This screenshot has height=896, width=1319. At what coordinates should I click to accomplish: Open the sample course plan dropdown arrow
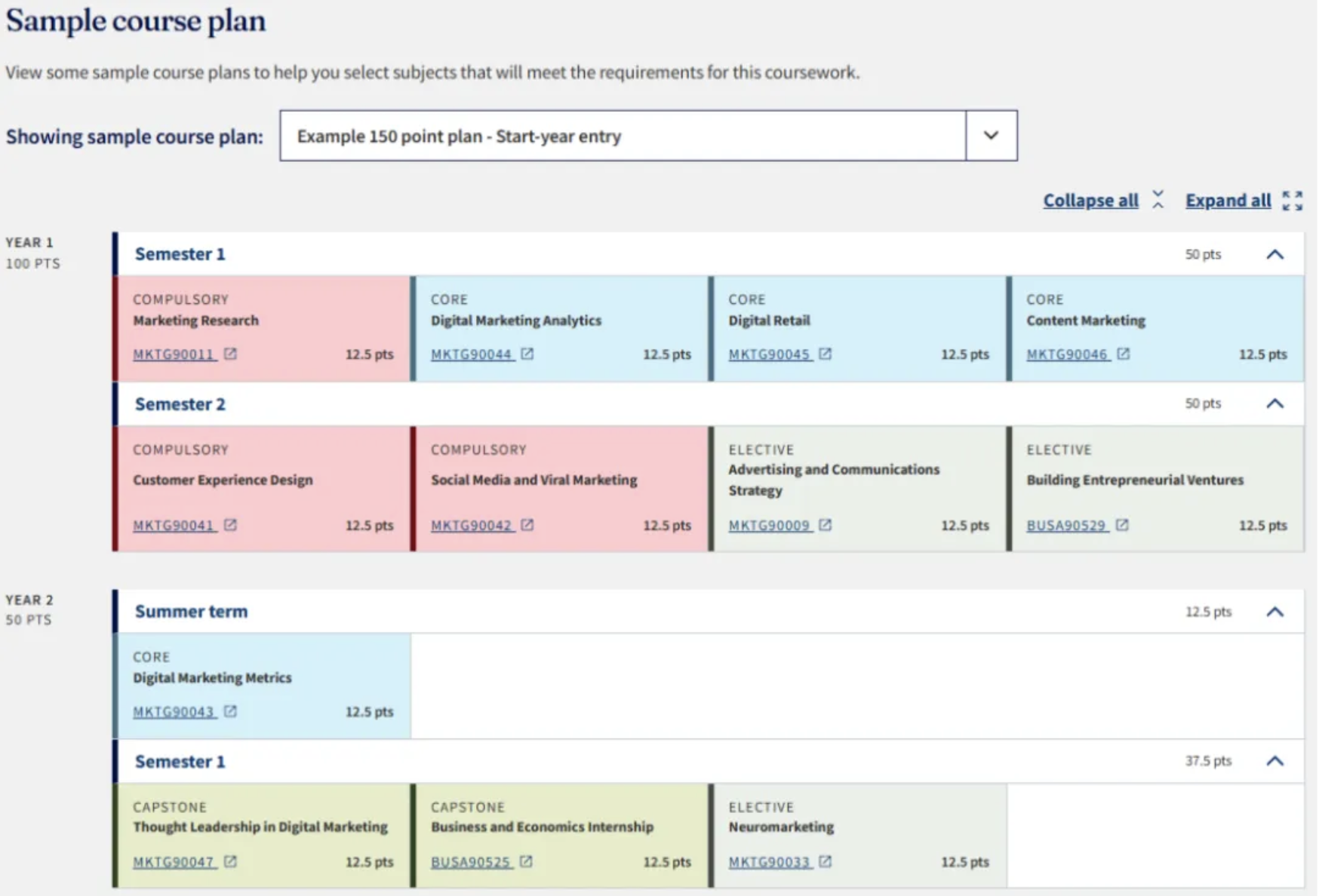tap(991, 136)
